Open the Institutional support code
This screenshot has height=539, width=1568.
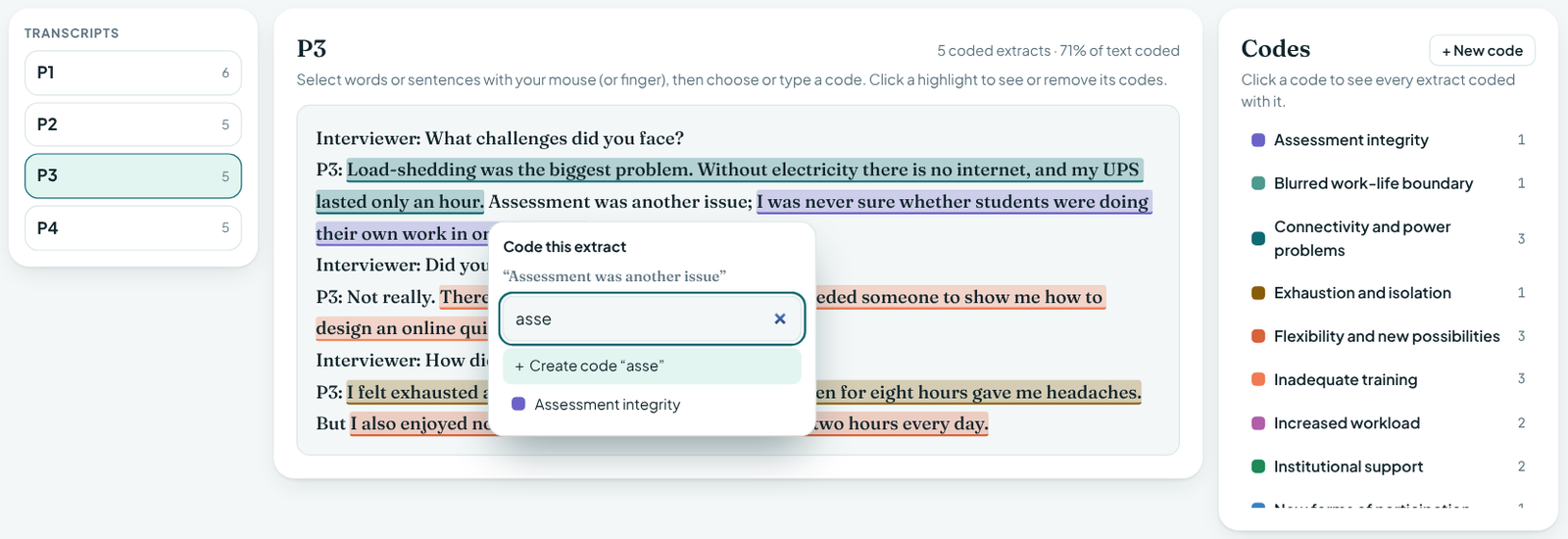(1389, 466)
